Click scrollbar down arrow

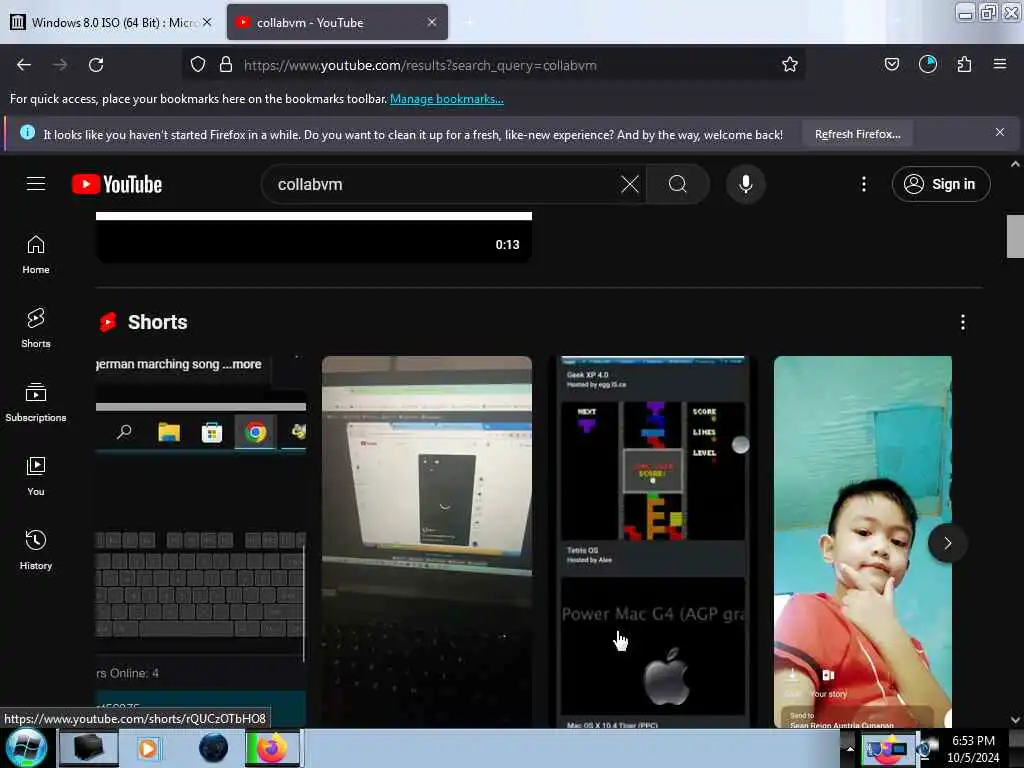(1015, 720)
